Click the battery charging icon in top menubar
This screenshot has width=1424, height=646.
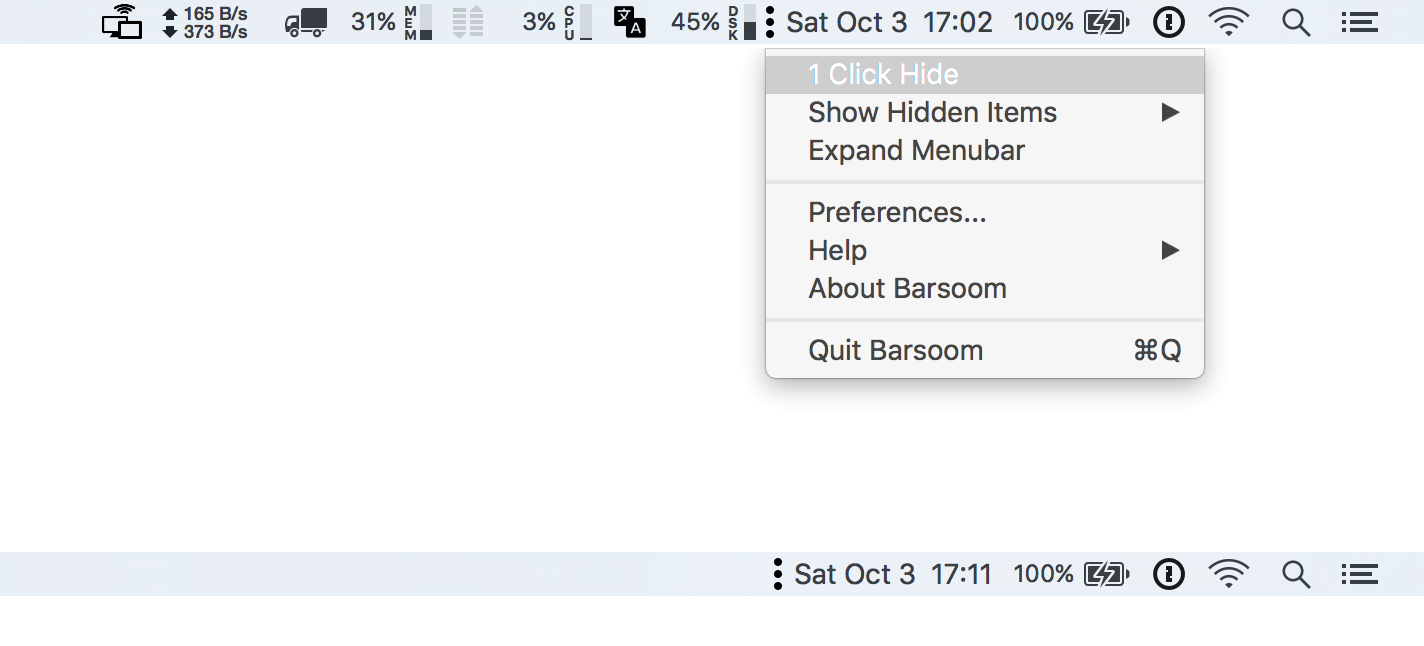coord(1106,22)
